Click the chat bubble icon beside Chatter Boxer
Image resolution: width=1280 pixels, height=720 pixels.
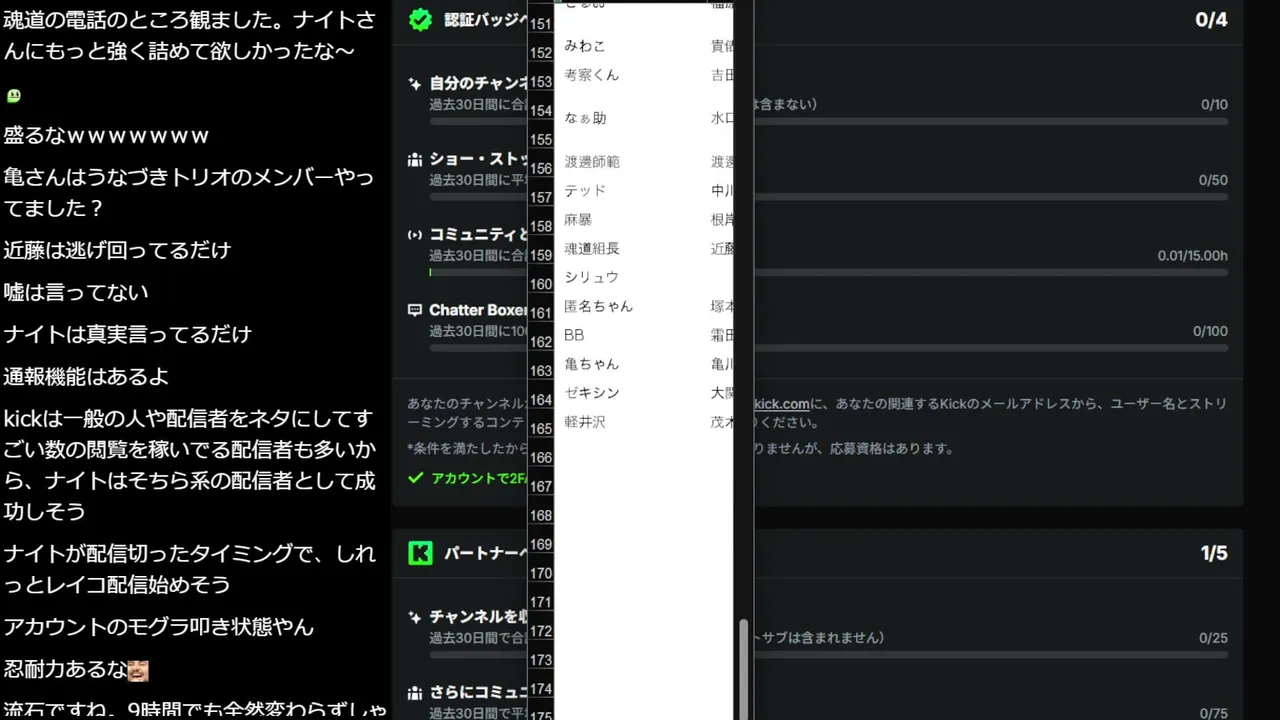click(415, 310)
